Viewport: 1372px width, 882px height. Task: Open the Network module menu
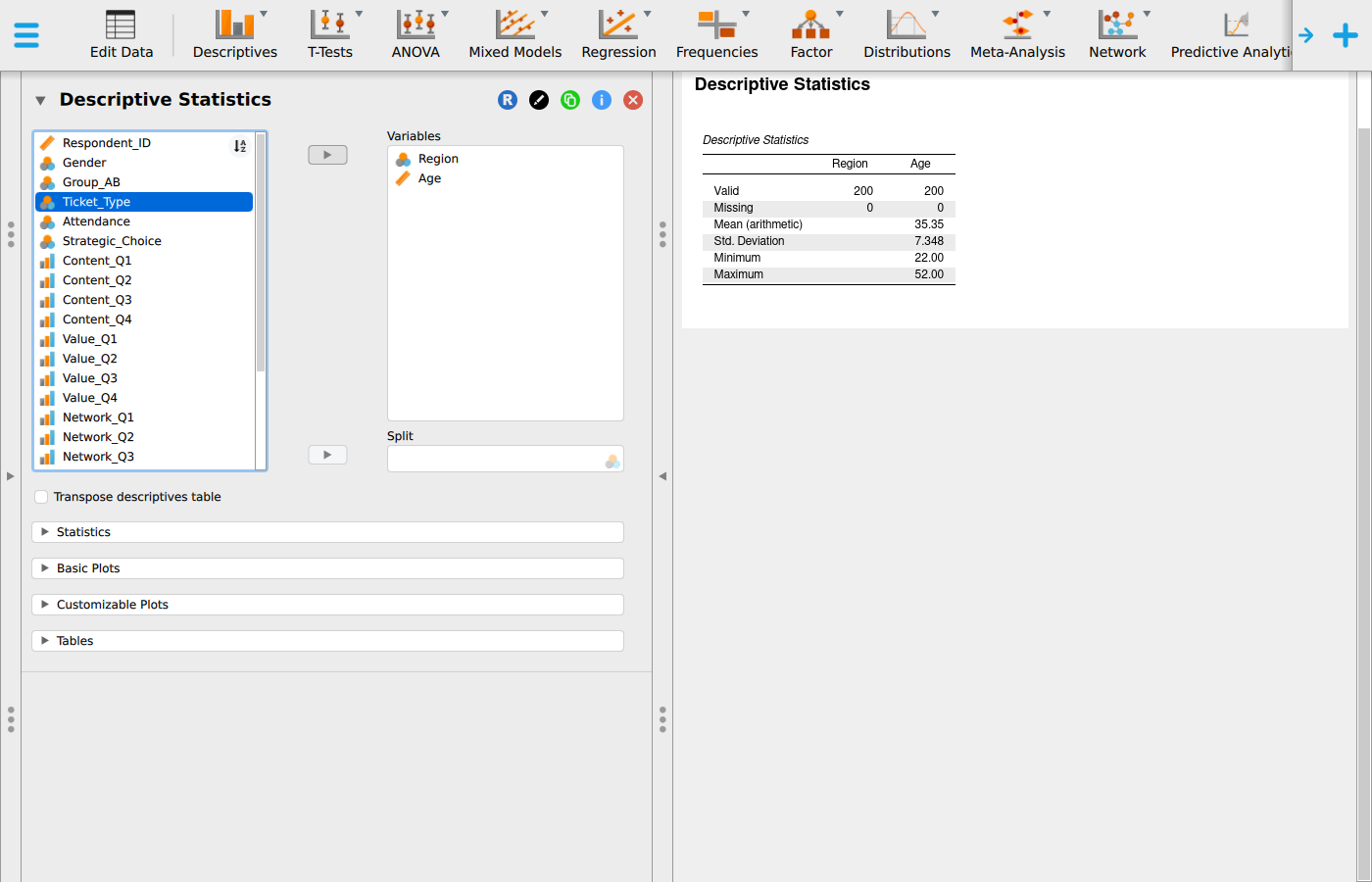[x=1117, y=35]
